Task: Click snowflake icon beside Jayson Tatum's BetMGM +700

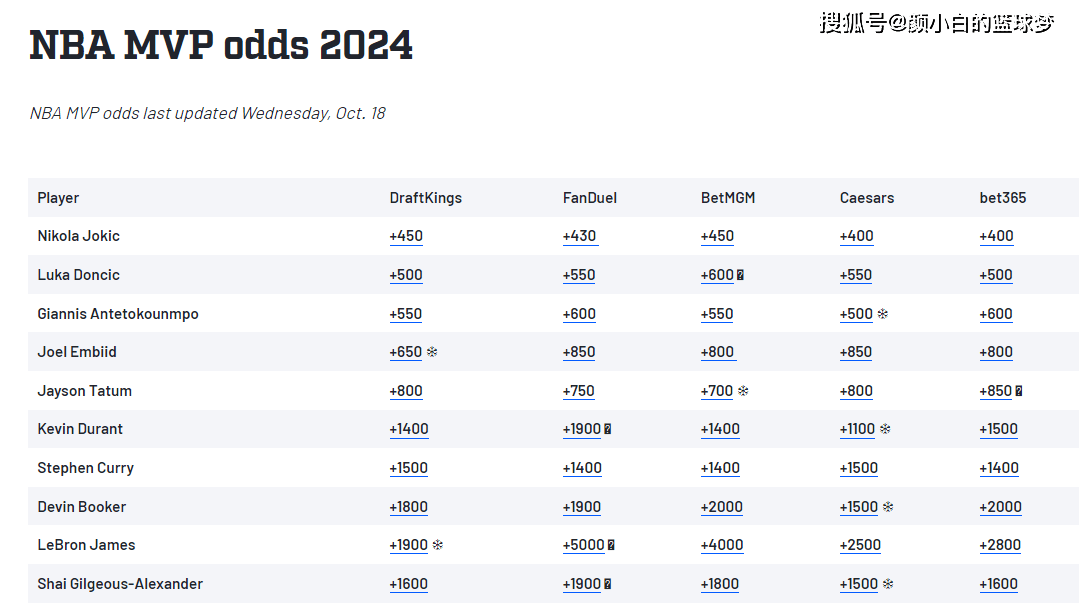Action: point(743,391)
